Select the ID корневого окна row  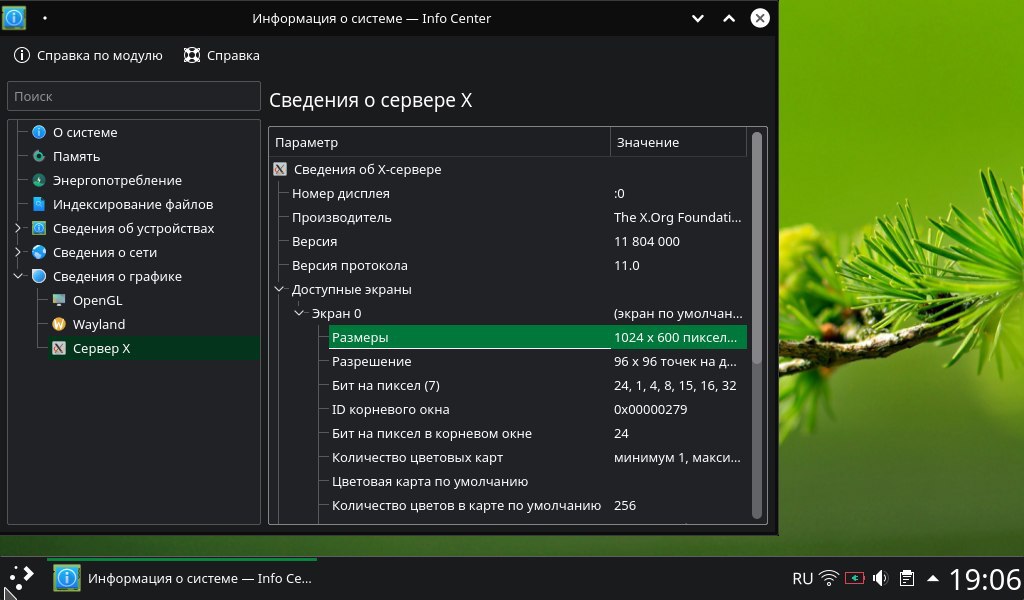pyautogui.click(x=538, y=410)
